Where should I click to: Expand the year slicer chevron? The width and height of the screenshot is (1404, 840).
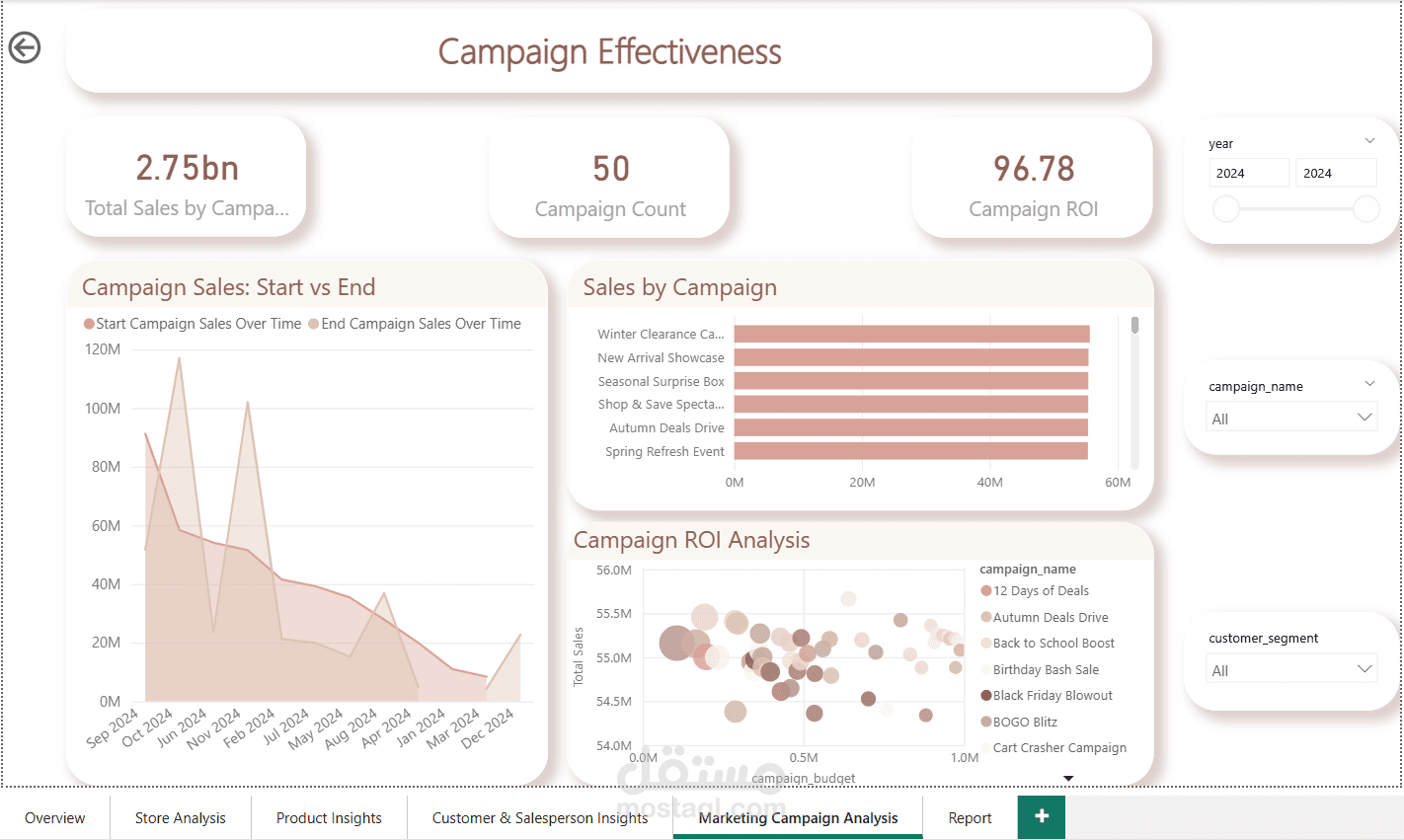1369,141
